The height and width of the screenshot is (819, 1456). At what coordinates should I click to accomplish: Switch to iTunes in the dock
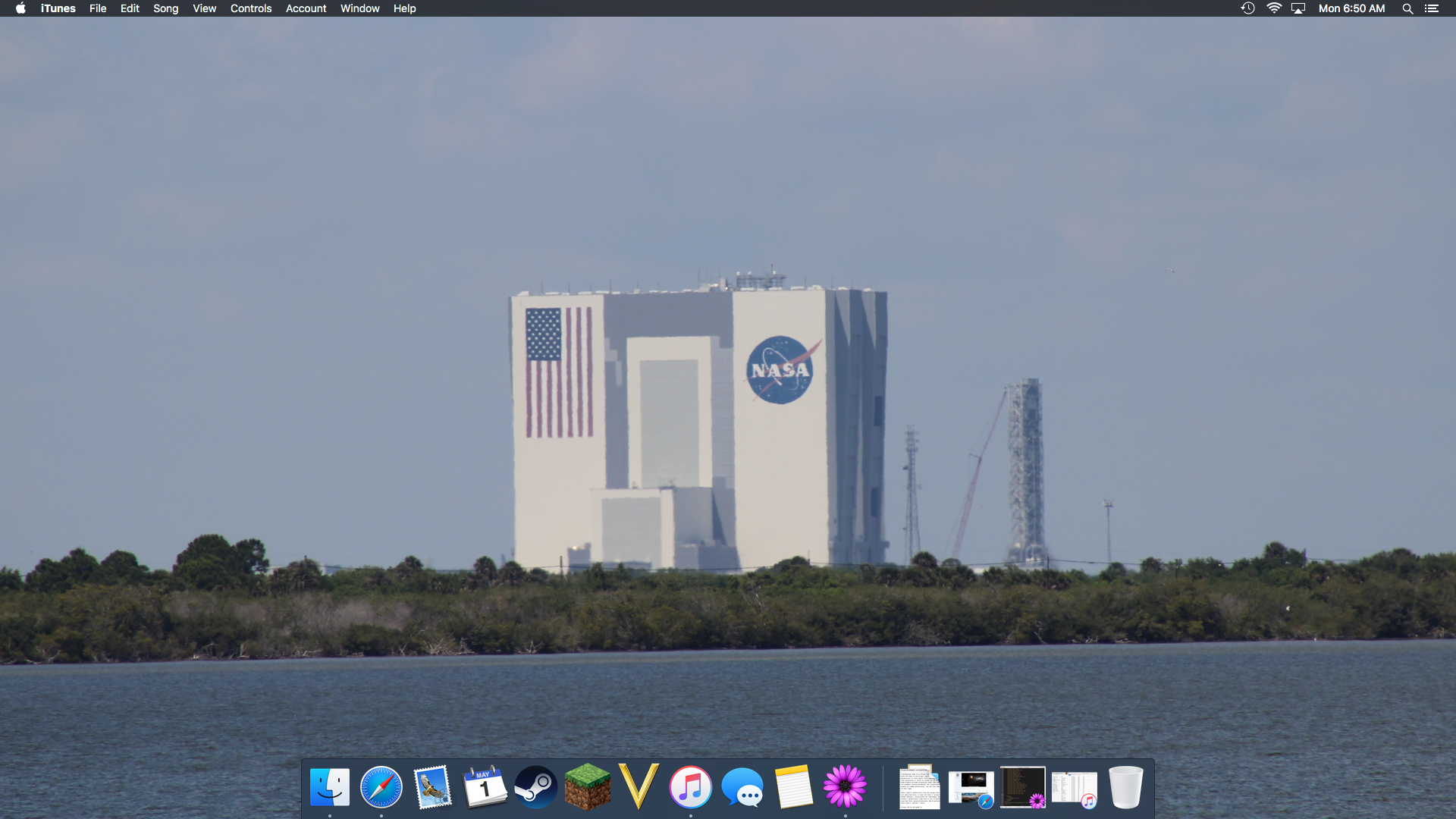coord(691,787)
